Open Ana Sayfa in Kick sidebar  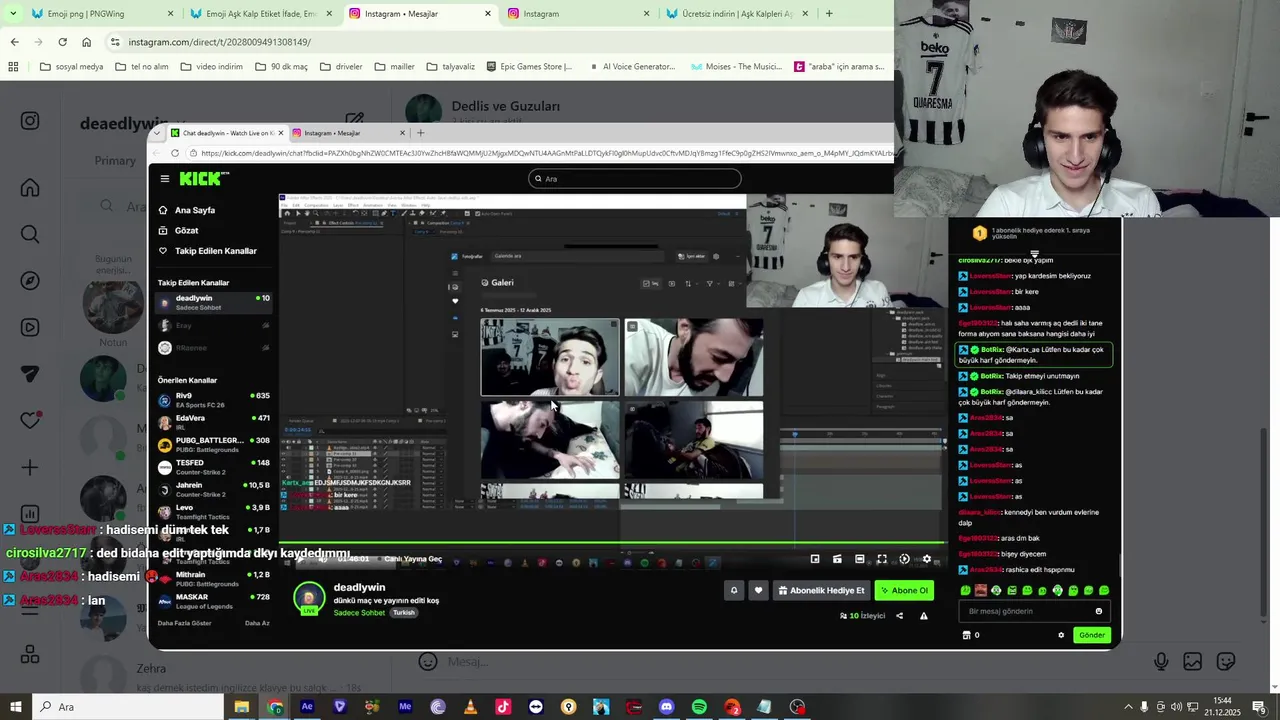[x=195, y=210]
